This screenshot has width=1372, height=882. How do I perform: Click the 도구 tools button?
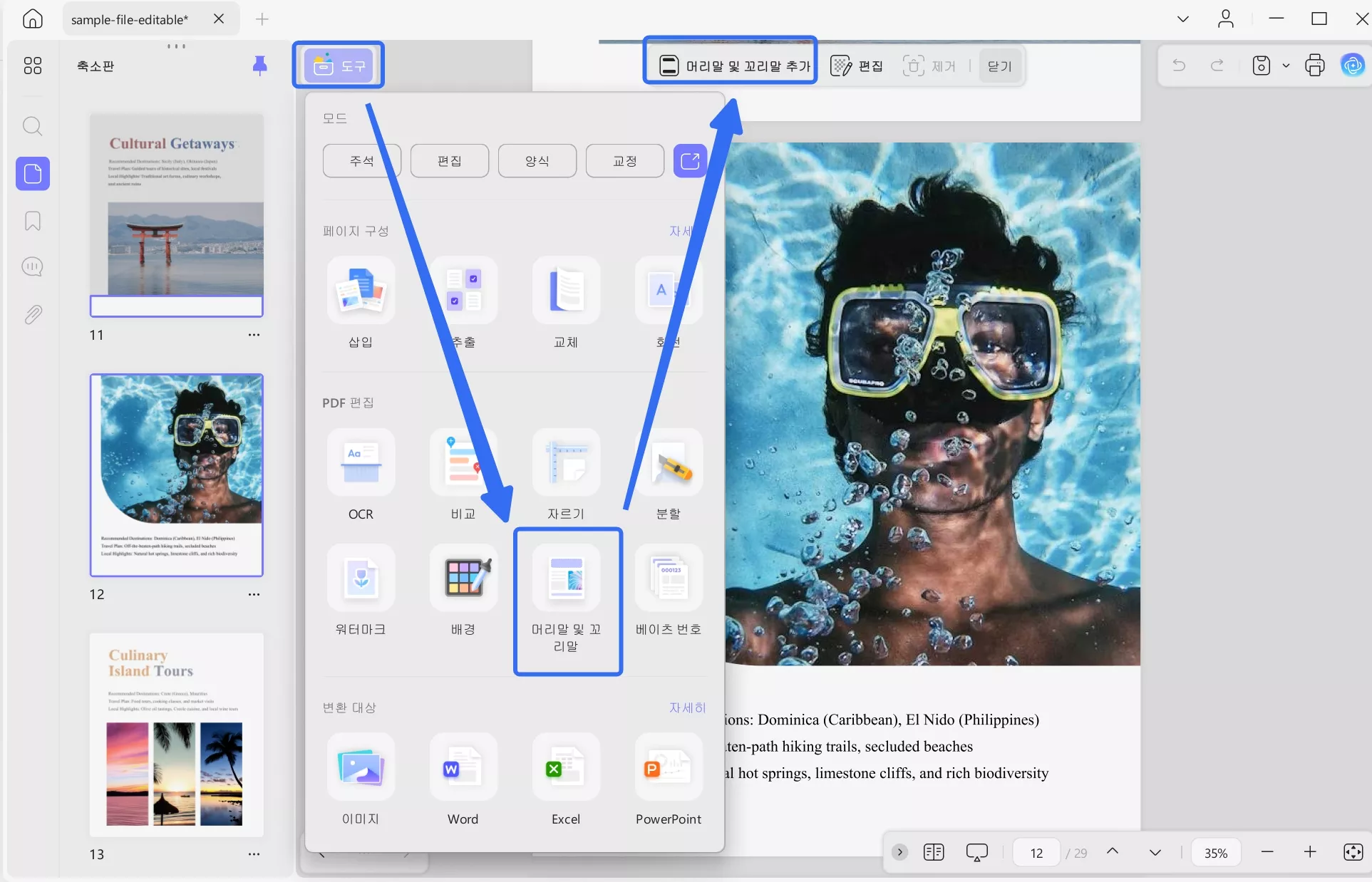[339, 66]
